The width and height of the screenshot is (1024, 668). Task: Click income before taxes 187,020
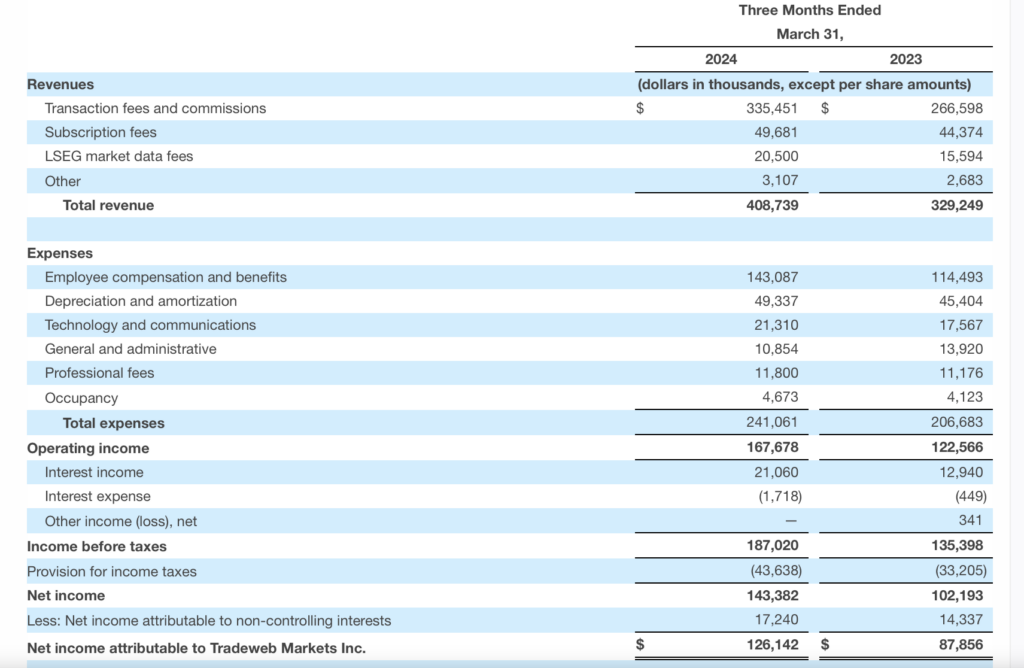(x=772, y=546)
